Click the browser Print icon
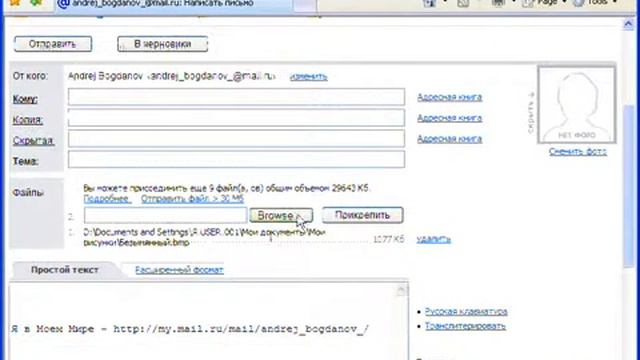 (498, 3)
